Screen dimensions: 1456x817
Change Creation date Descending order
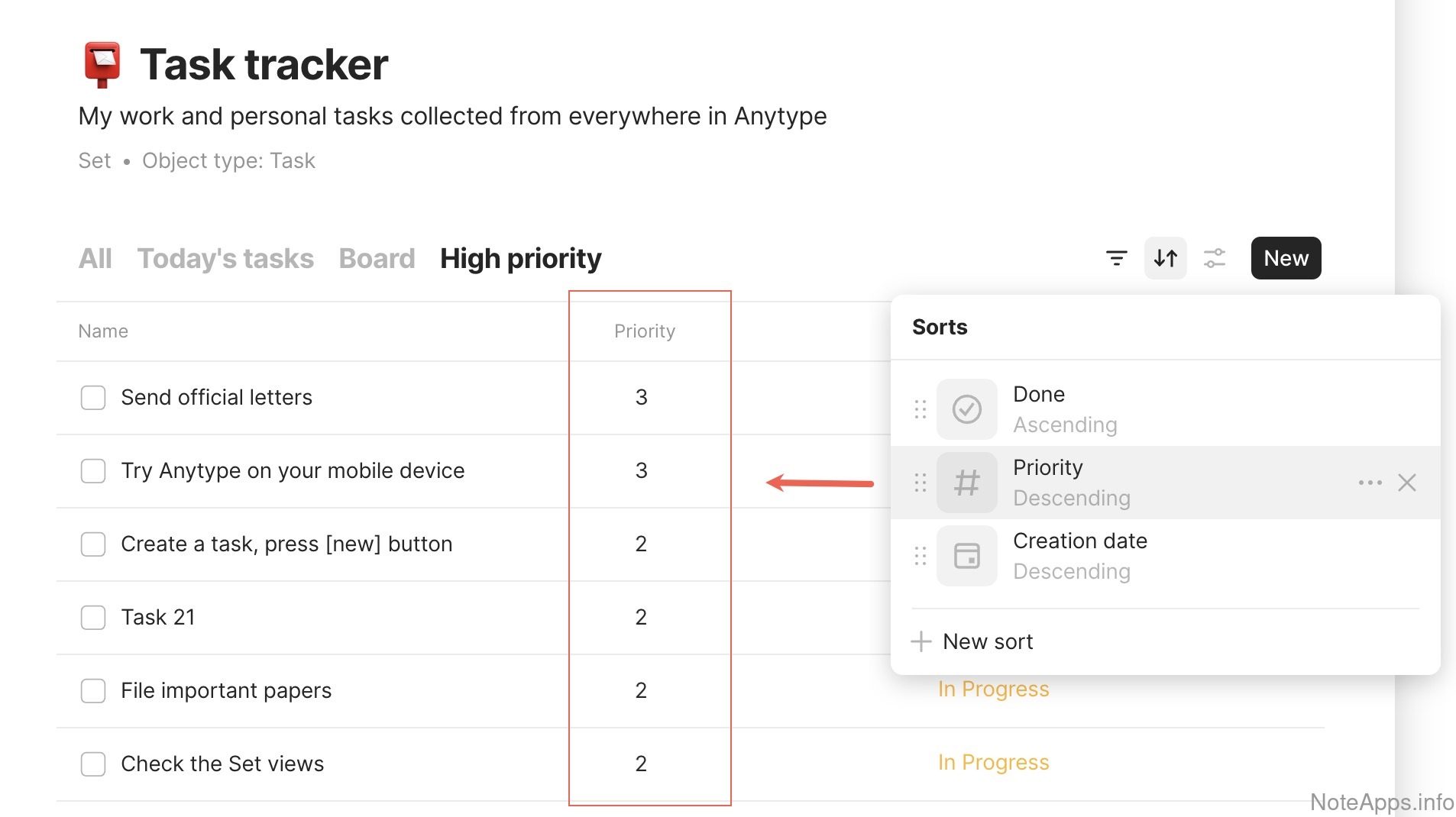click(1071, 571)
